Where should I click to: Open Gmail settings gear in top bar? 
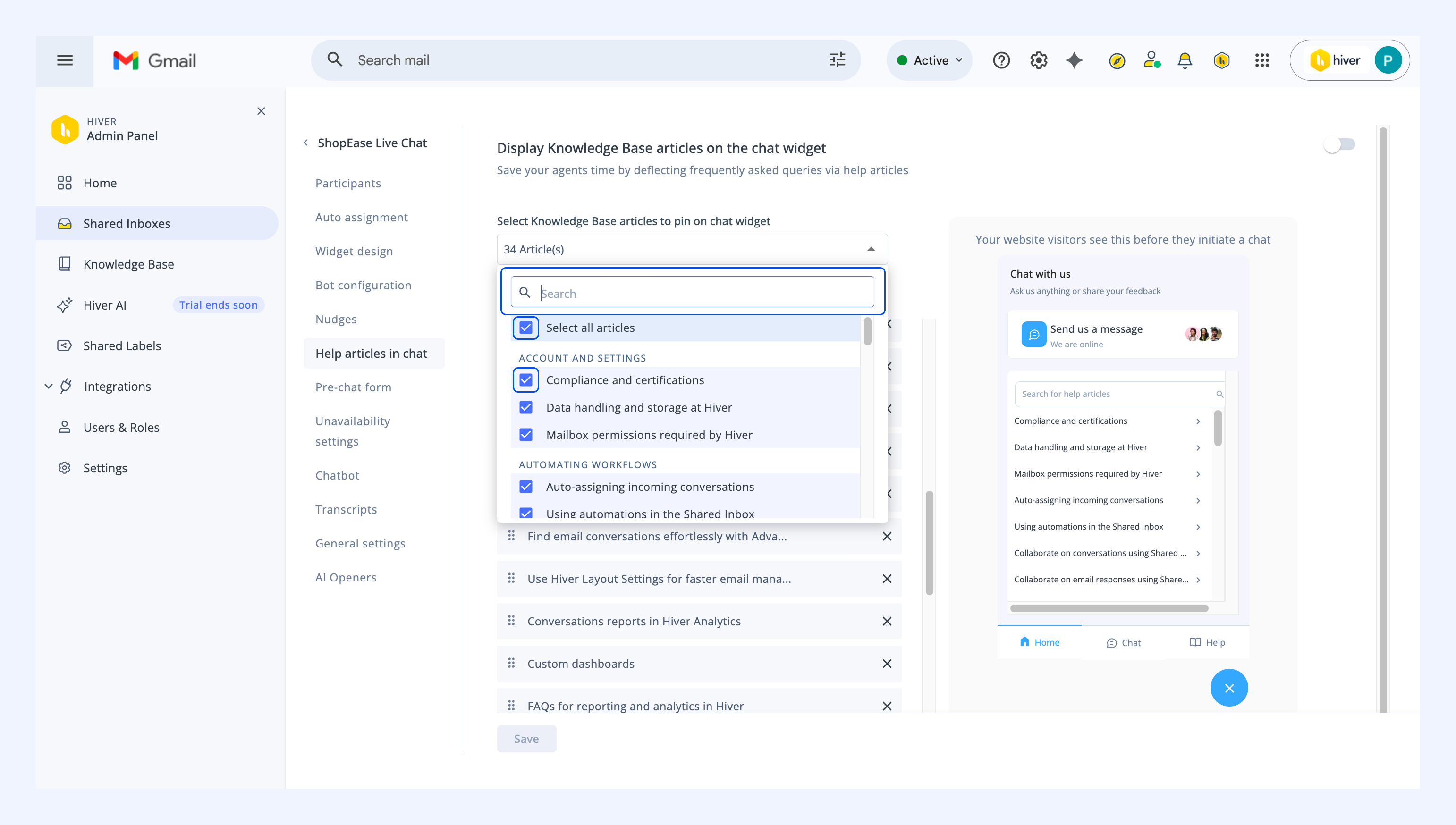point(1038,60)
